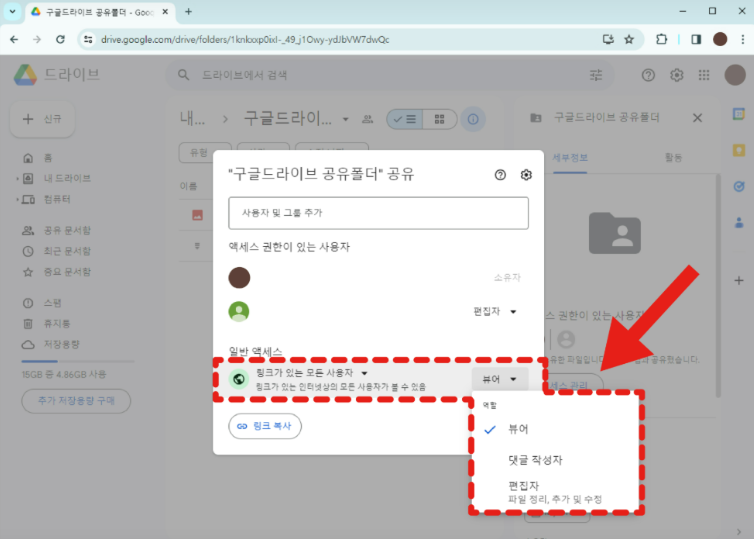The width and height of the screenshot is (754, 539).
Task: Click the Google Drive logo
Action: pyautogui.click(x=25, y=75)
